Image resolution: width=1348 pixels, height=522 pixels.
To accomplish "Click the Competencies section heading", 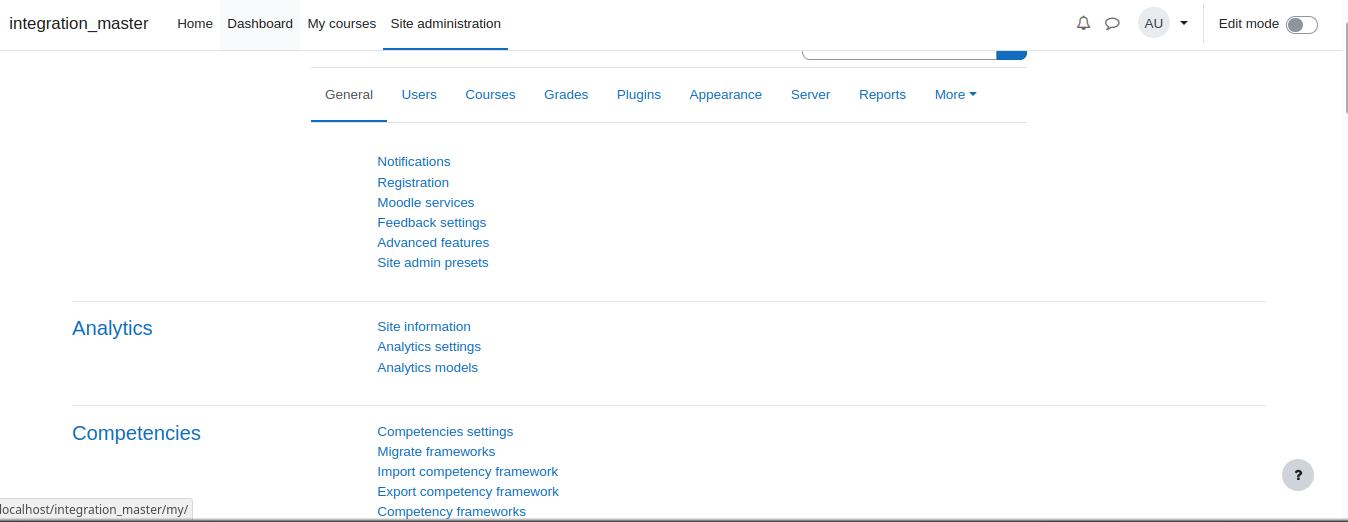I will tap(136, 433).
